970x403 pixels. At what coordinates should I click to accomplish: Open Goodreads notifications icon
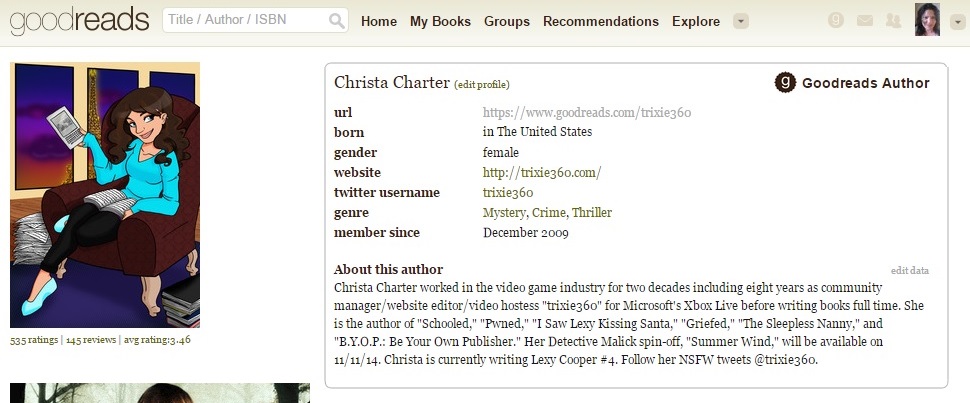click(x=837, y=21)
